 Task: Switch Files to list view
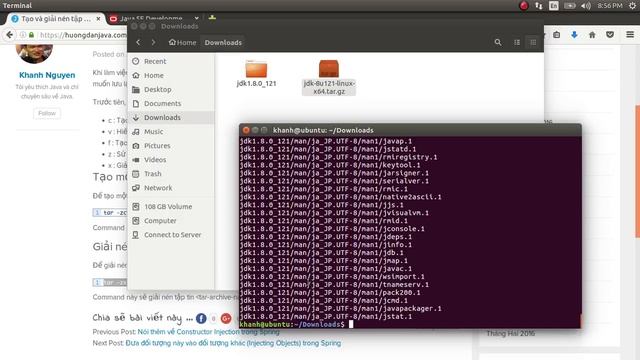pos(517,42)
